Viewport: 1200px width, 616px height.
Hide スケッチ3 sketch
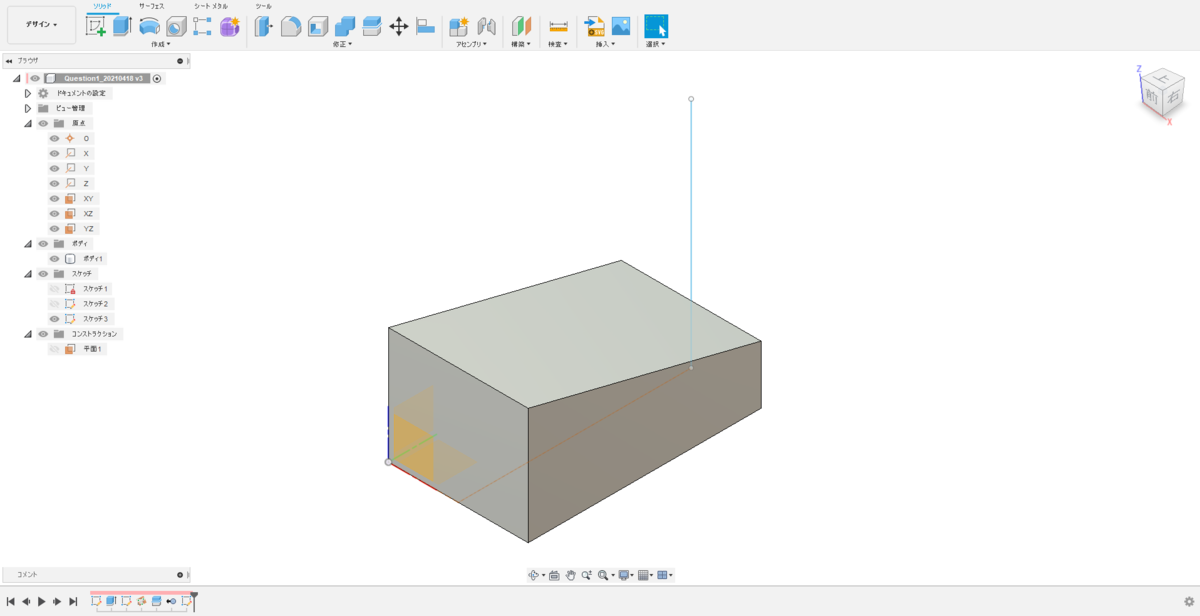[x=55, y=318]
